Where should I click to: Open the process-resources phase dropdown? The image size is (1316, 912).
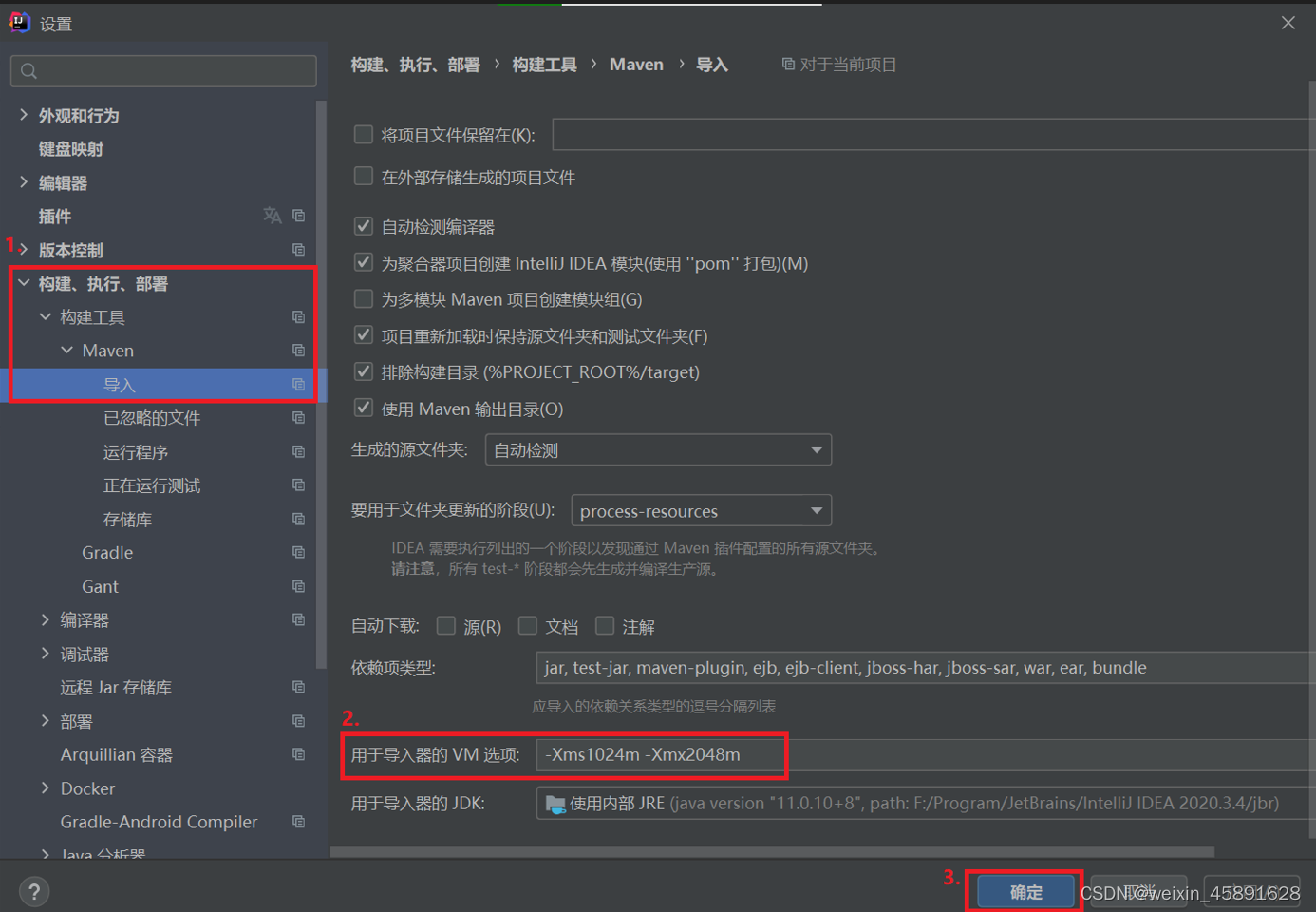(701, 511)
